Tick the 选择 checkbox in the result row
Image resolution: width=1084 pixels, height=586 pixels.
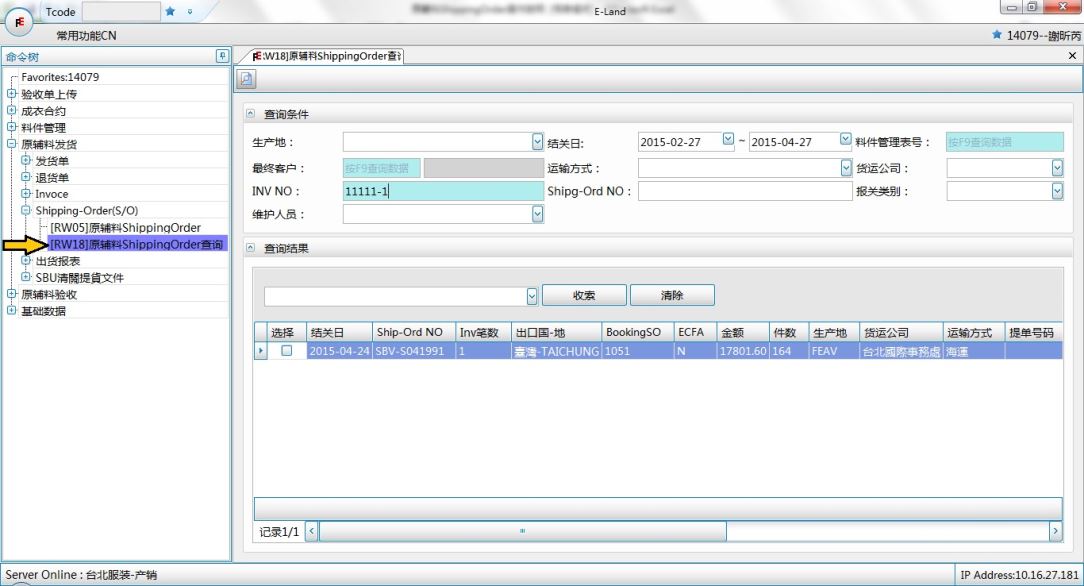(x=287, y=352)
